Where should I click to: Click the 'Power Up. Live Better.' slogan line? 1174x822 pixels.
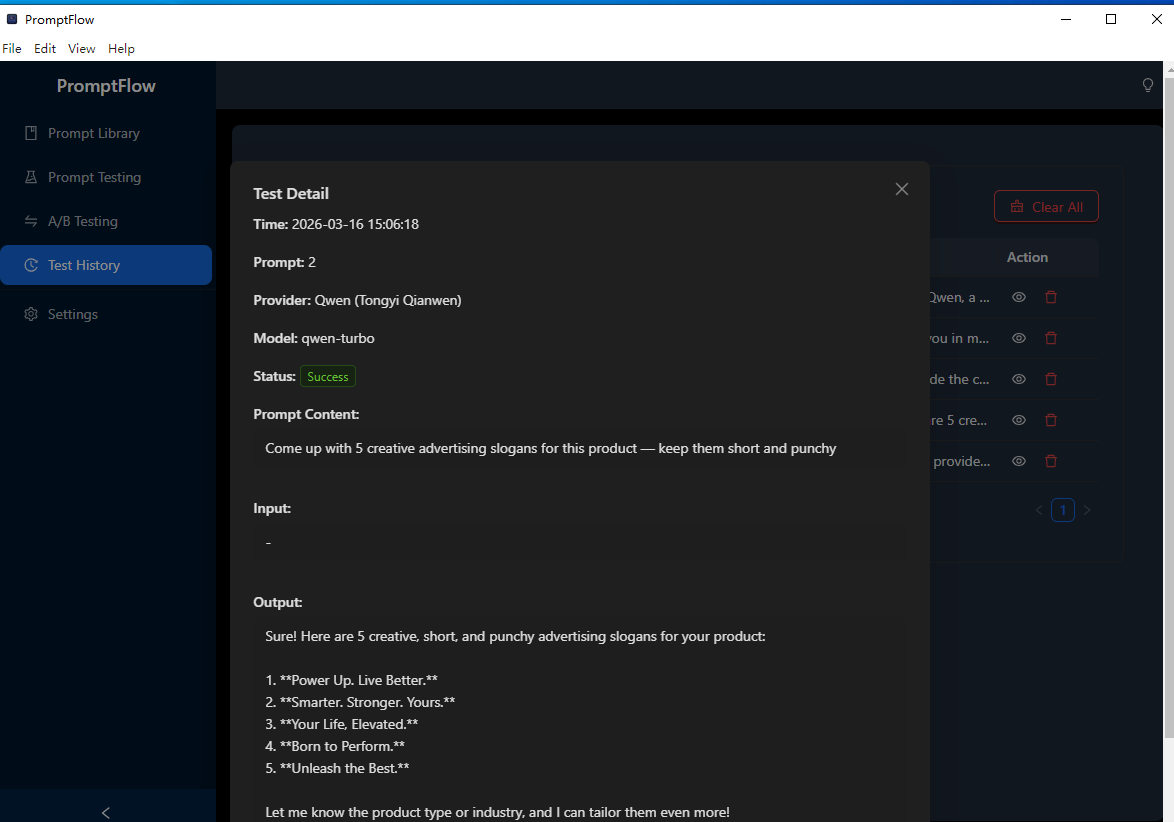click(351, 681)
